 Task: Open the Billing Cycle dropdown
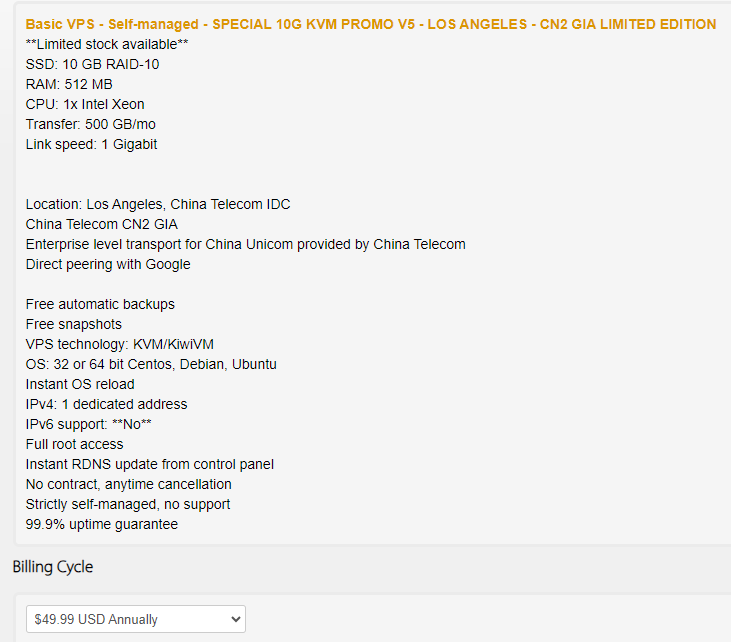[135, 619]
